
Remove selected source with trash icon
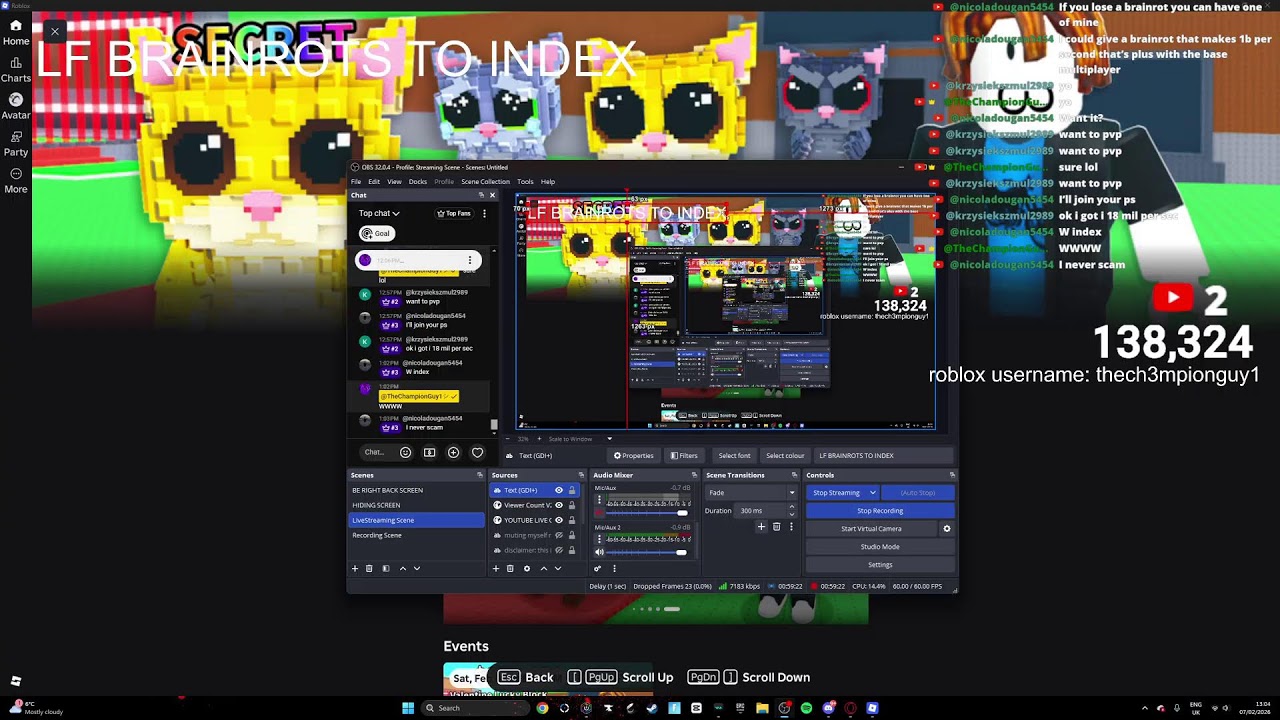[x=510, y=568]
